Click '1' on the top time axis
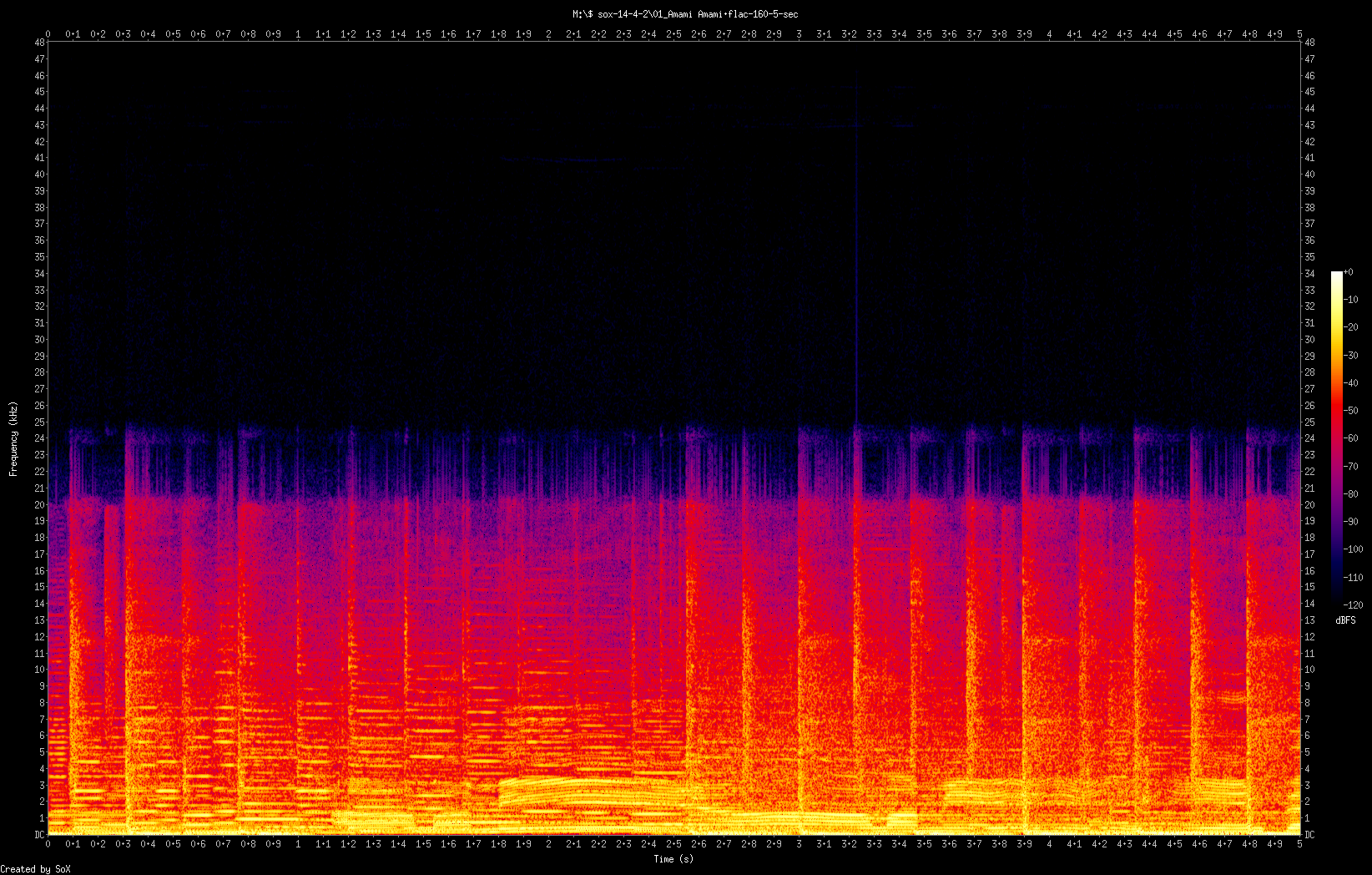Image resolution: width=1372 pixels, height=875 pixels. click(x=299, y=34)
